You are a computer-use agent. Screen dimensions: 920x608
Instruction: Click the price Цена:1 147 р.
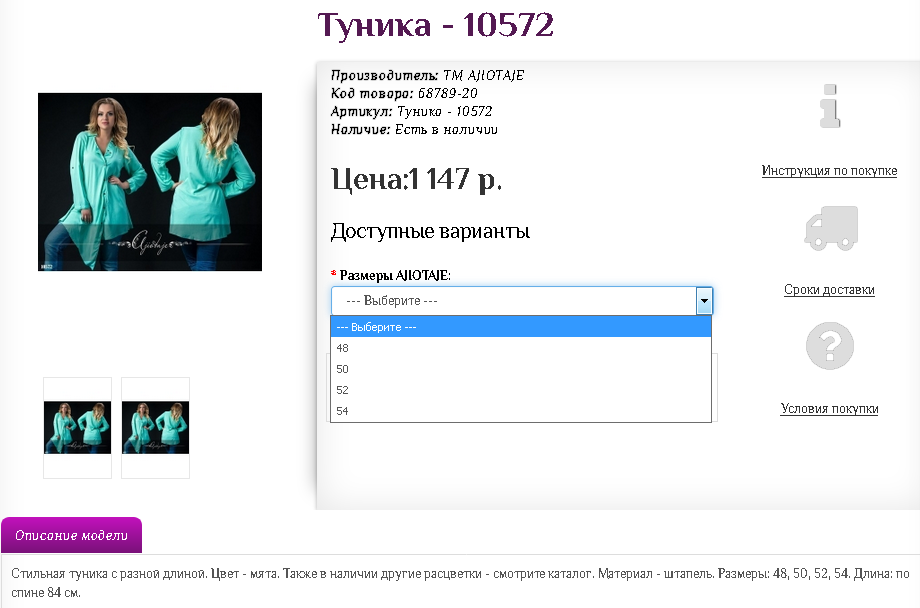pyautogui.click(x=417, y=179)
